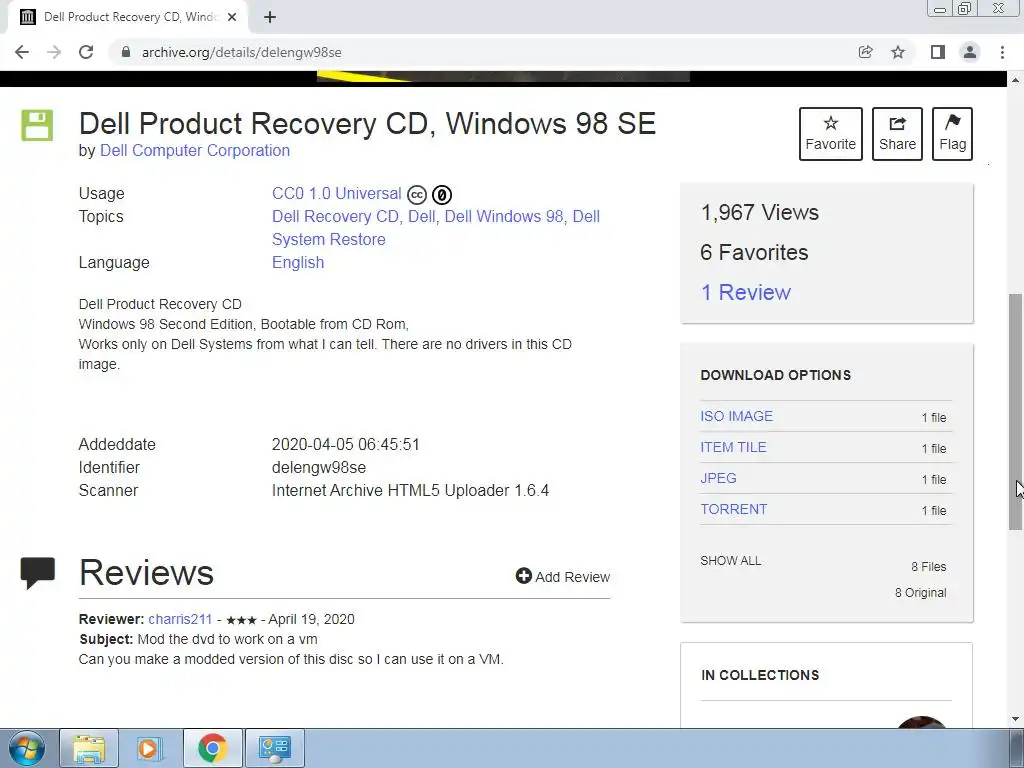
Task: Open the CC0 1.0 Universal license link
Action: 336,193
